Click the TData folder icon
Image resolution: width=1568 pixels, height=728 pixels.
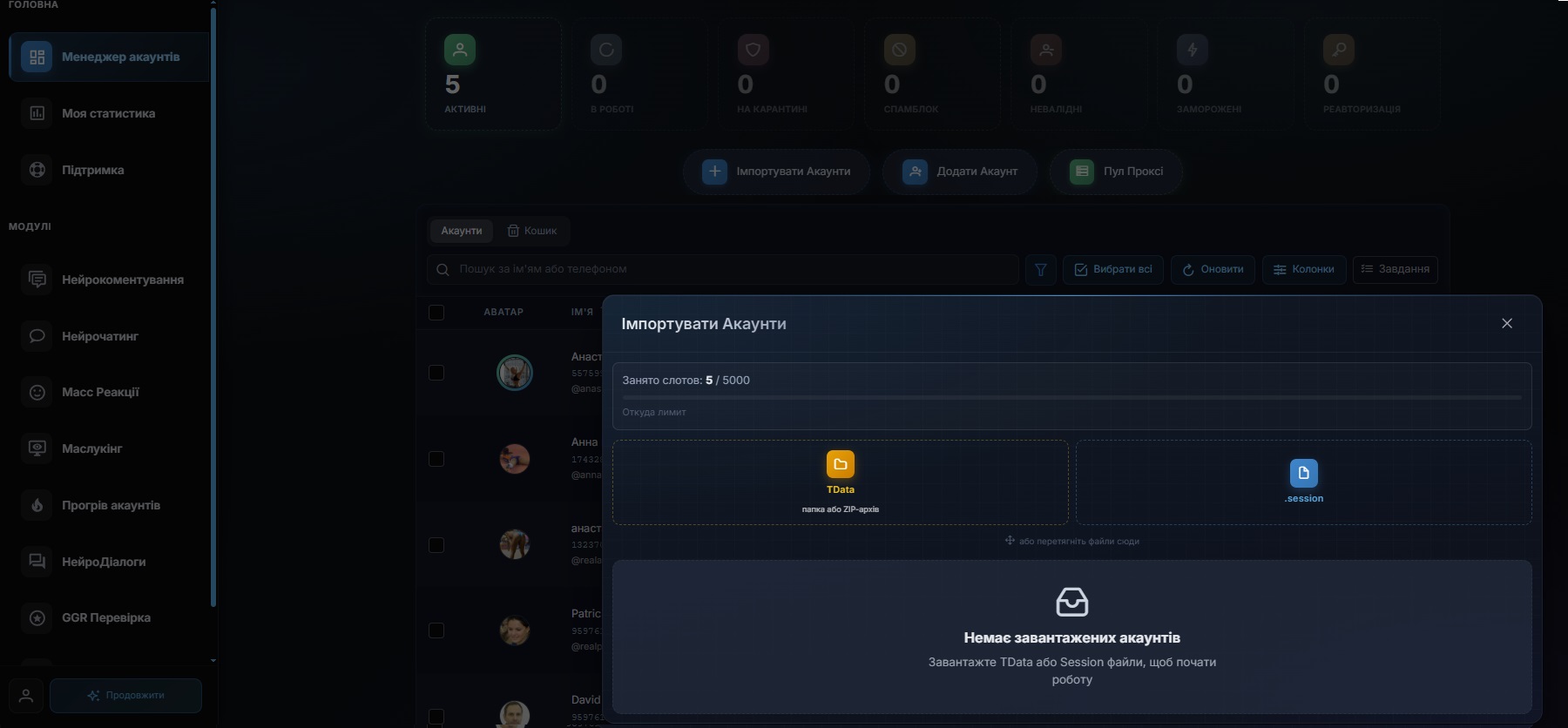tap(841, 464)
